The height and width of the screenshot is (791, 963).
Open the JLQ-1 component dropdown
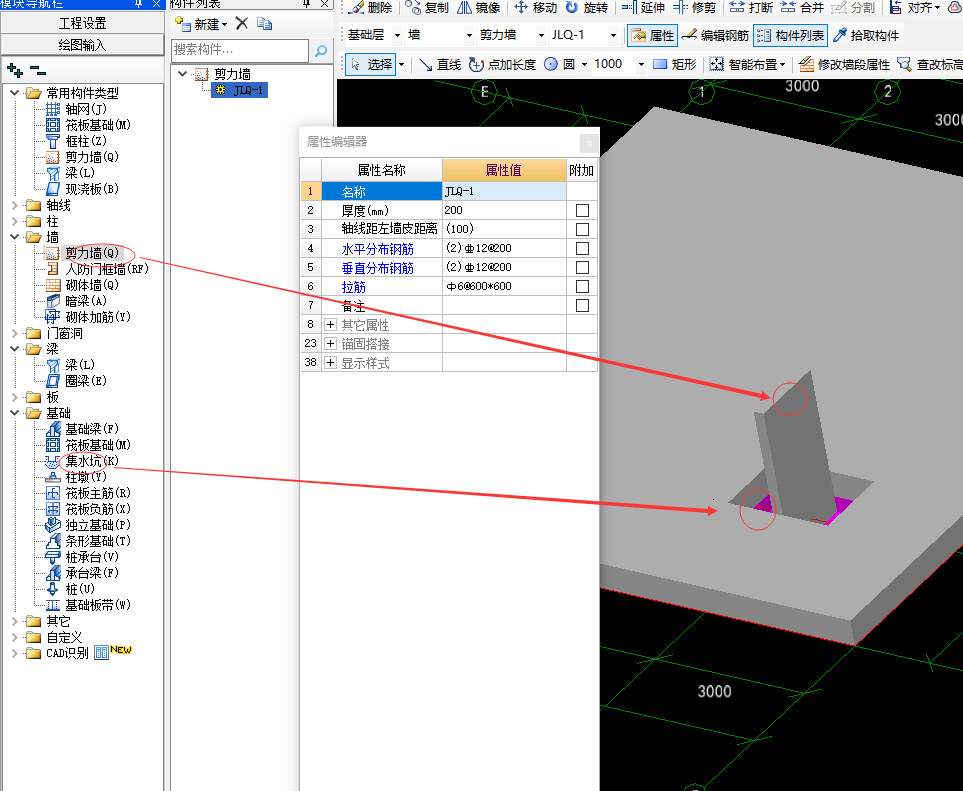613,36
